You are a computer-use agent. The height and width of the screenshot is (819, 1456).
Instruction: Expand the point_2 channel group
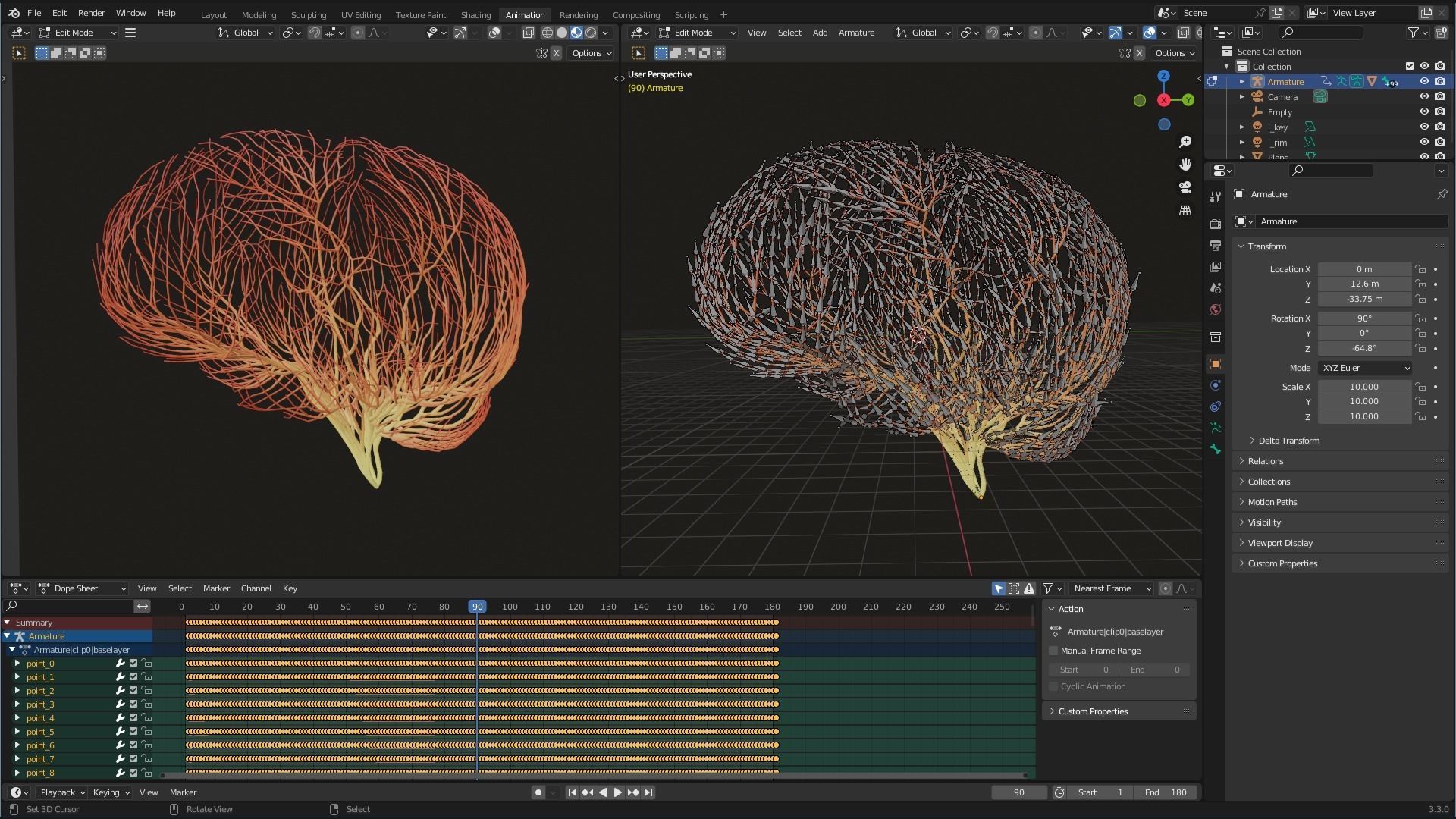pos(17,691)
